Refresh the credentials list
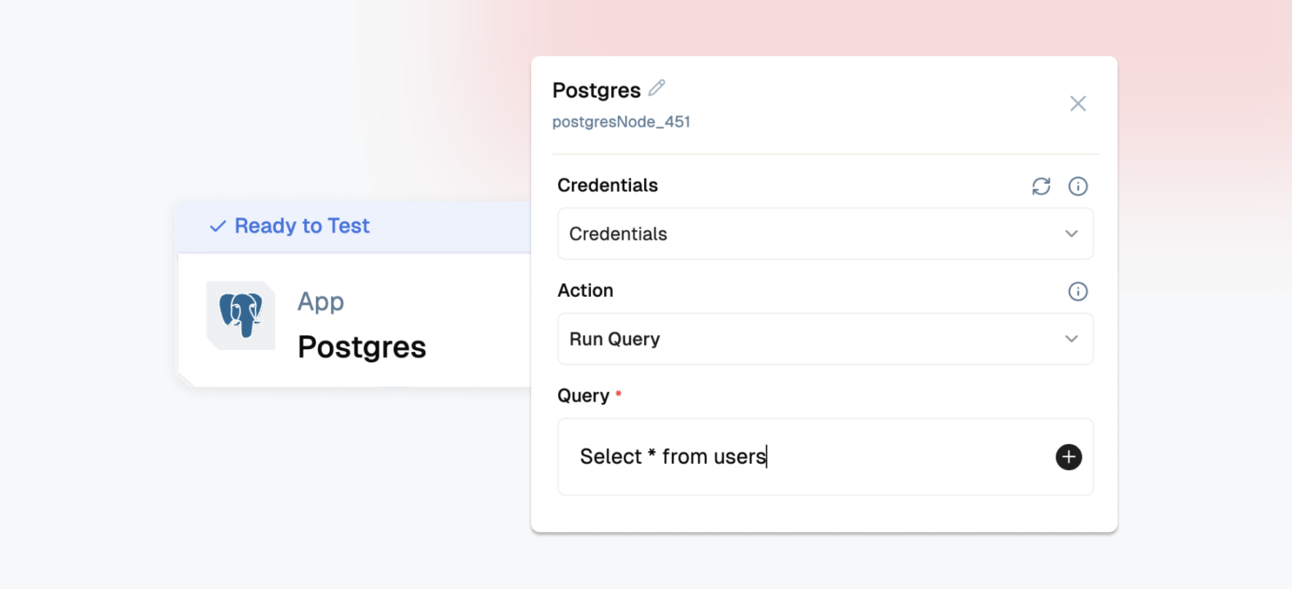 [1041, 186]
